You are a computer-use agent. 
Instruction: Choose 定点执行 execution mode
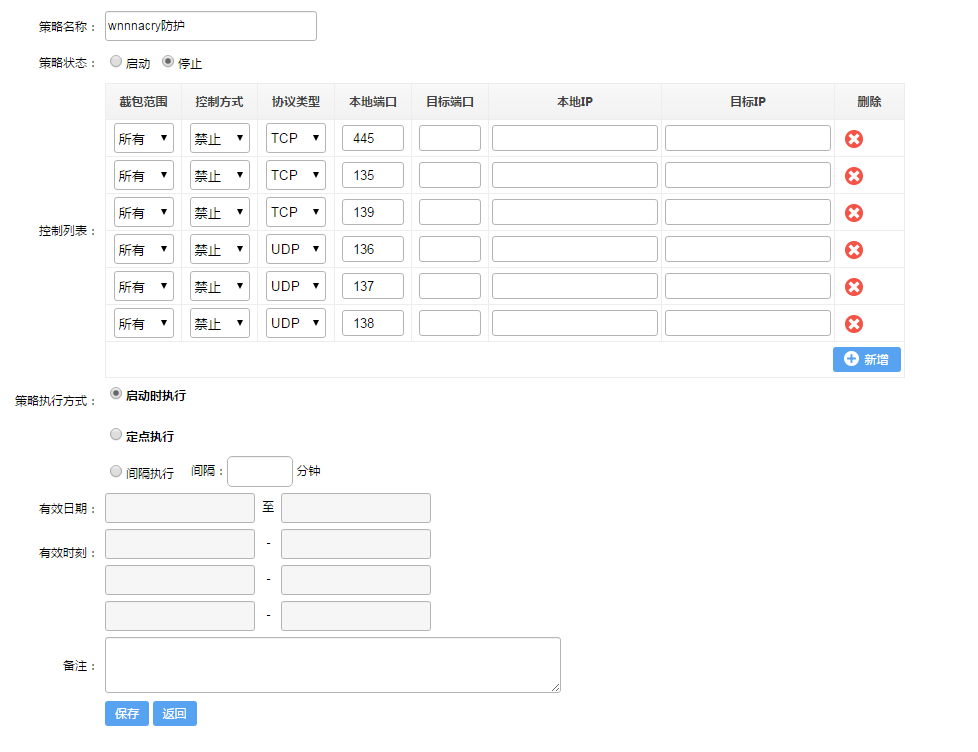[x=116, y=435]
